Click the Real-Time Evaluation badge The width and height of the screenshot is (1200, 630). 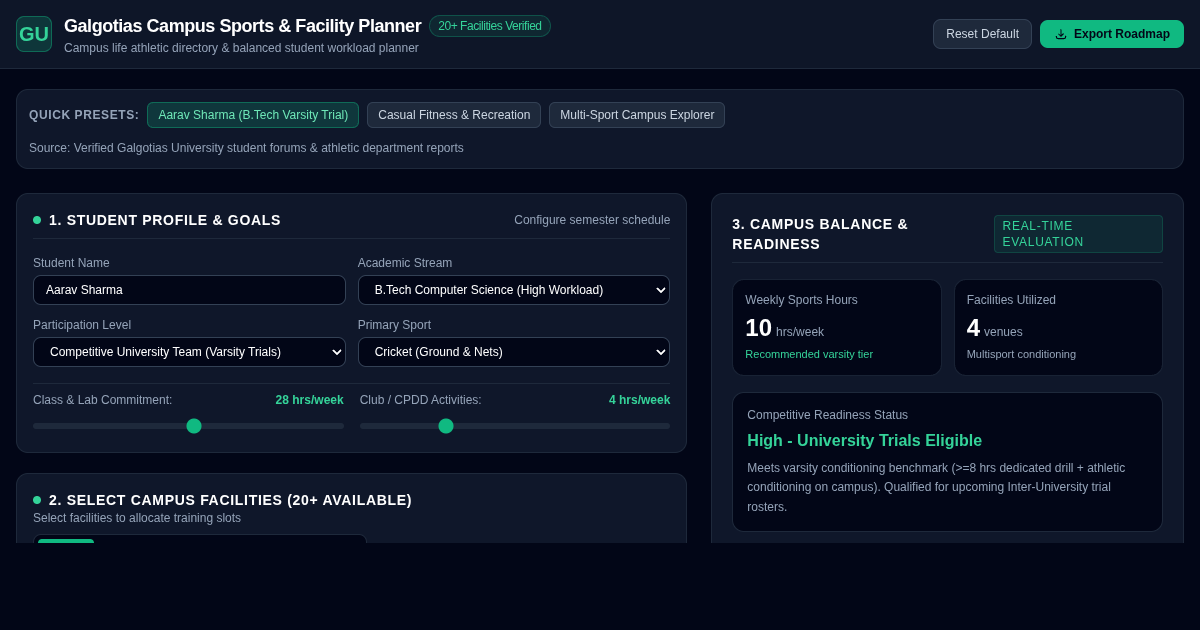pyautogui.click(x=1078, y=234)
